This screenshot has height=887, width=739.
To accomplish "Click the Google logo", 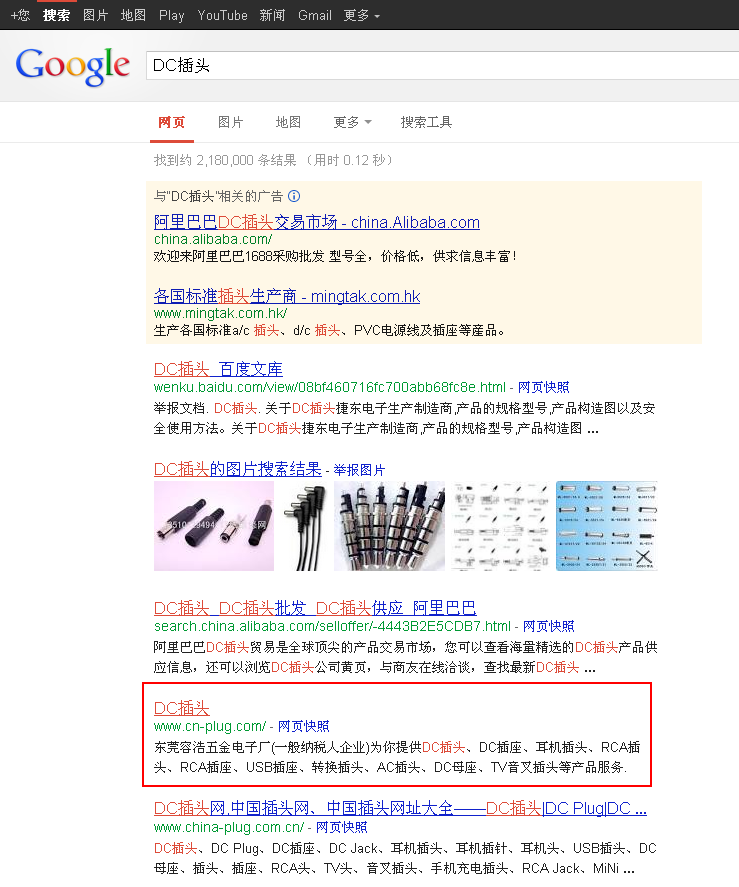I will pos(73,66).
